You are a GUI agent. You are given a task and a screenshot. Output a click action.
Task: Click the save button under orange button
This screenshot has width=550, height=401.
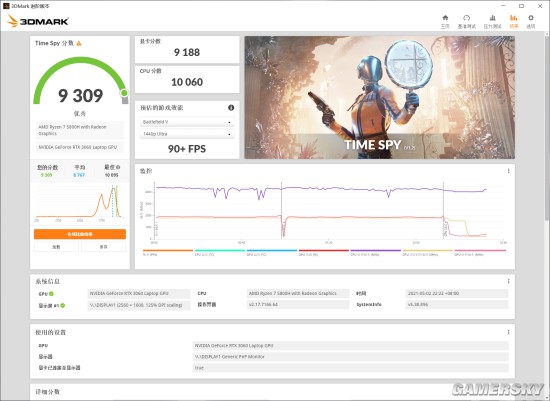pyautogui.click(x=103, y=247)
